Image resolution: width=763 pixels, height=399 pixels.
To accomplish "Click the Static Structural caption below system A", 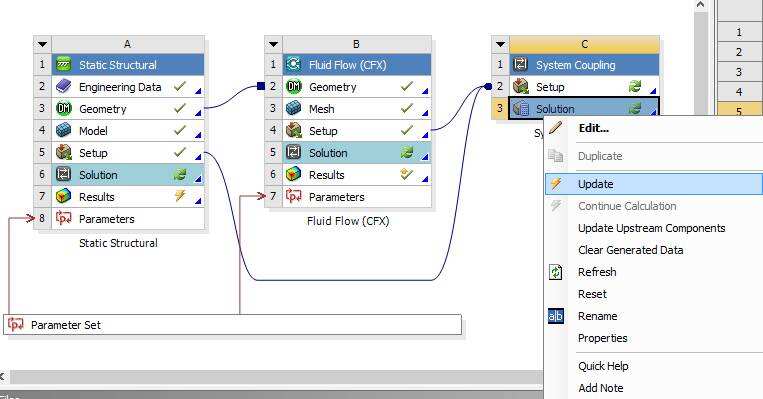I will pyautogui.click(x=118, y=243).
